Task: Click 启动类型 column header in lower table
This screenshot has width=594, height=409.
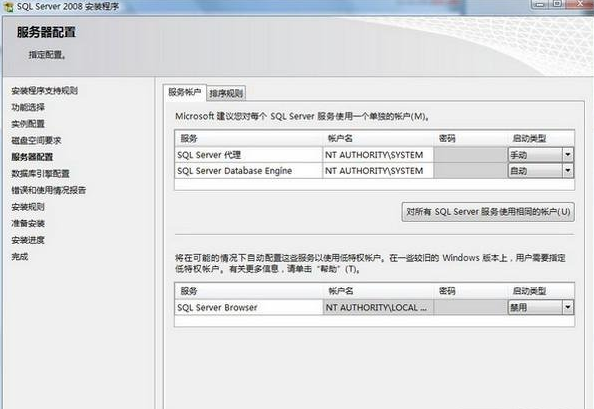Action: [541, 291]
